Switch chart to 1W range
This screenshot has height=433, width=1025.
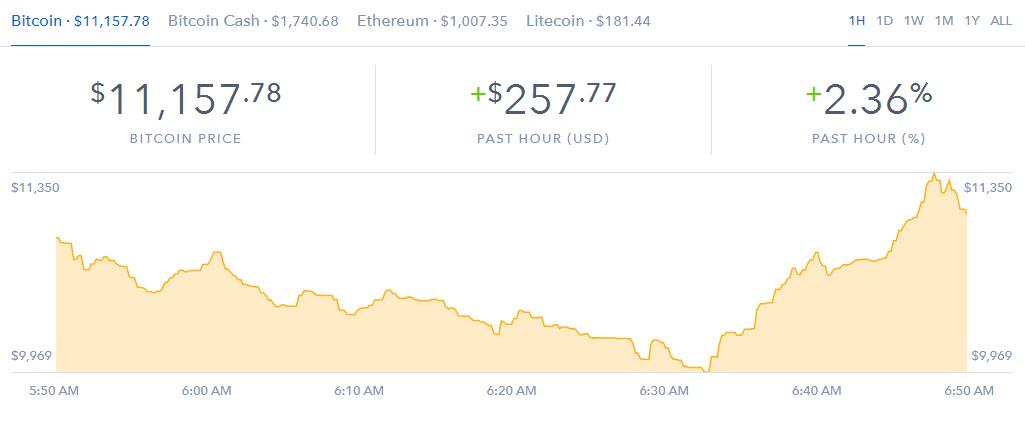(x=913, y=20)
